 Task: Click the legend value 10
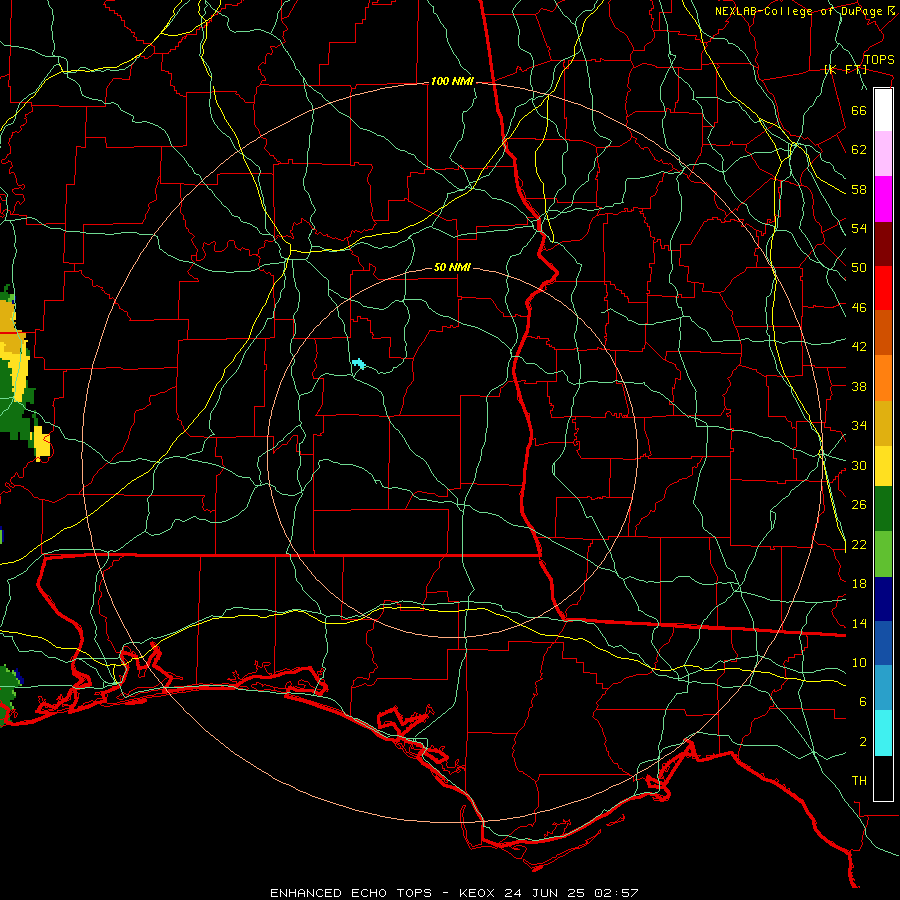pyautogui.click(x=859, y=663)
